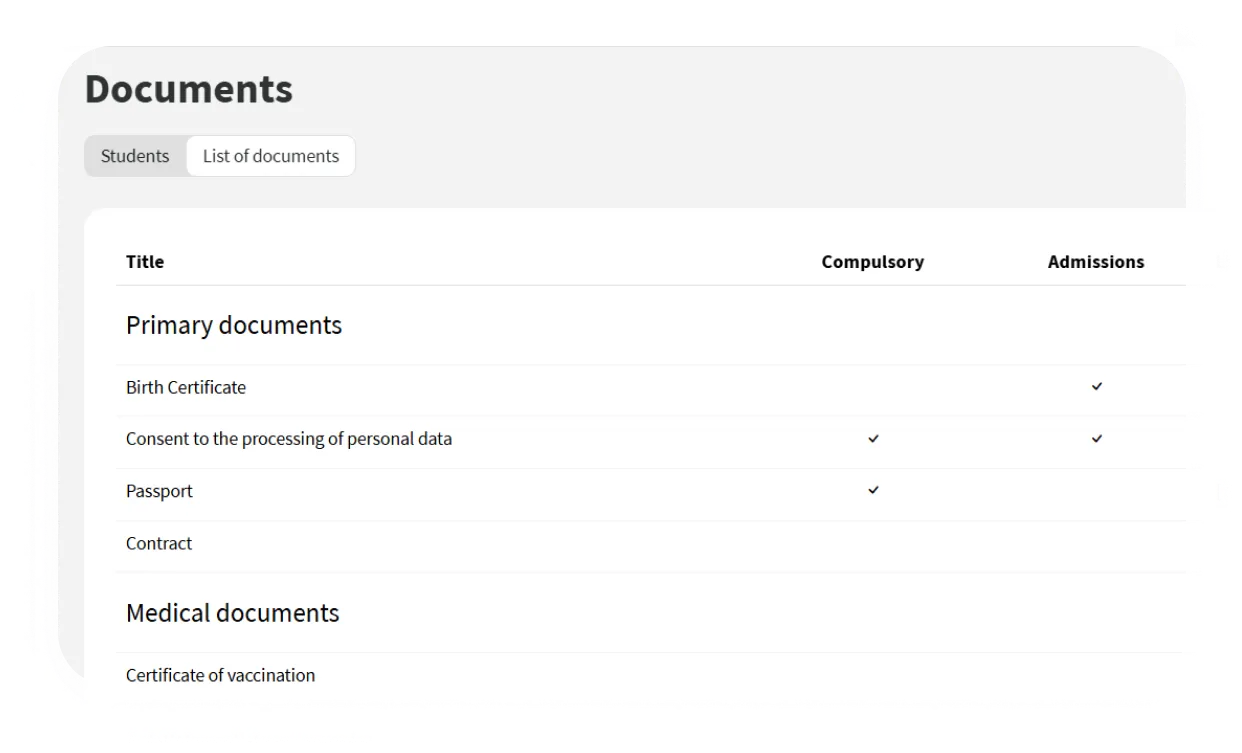The height and width of the screenshot is (753, 1242).
Task: Collapse the Primary documents section
Action: pyautogui.click(x=234, y=325)
